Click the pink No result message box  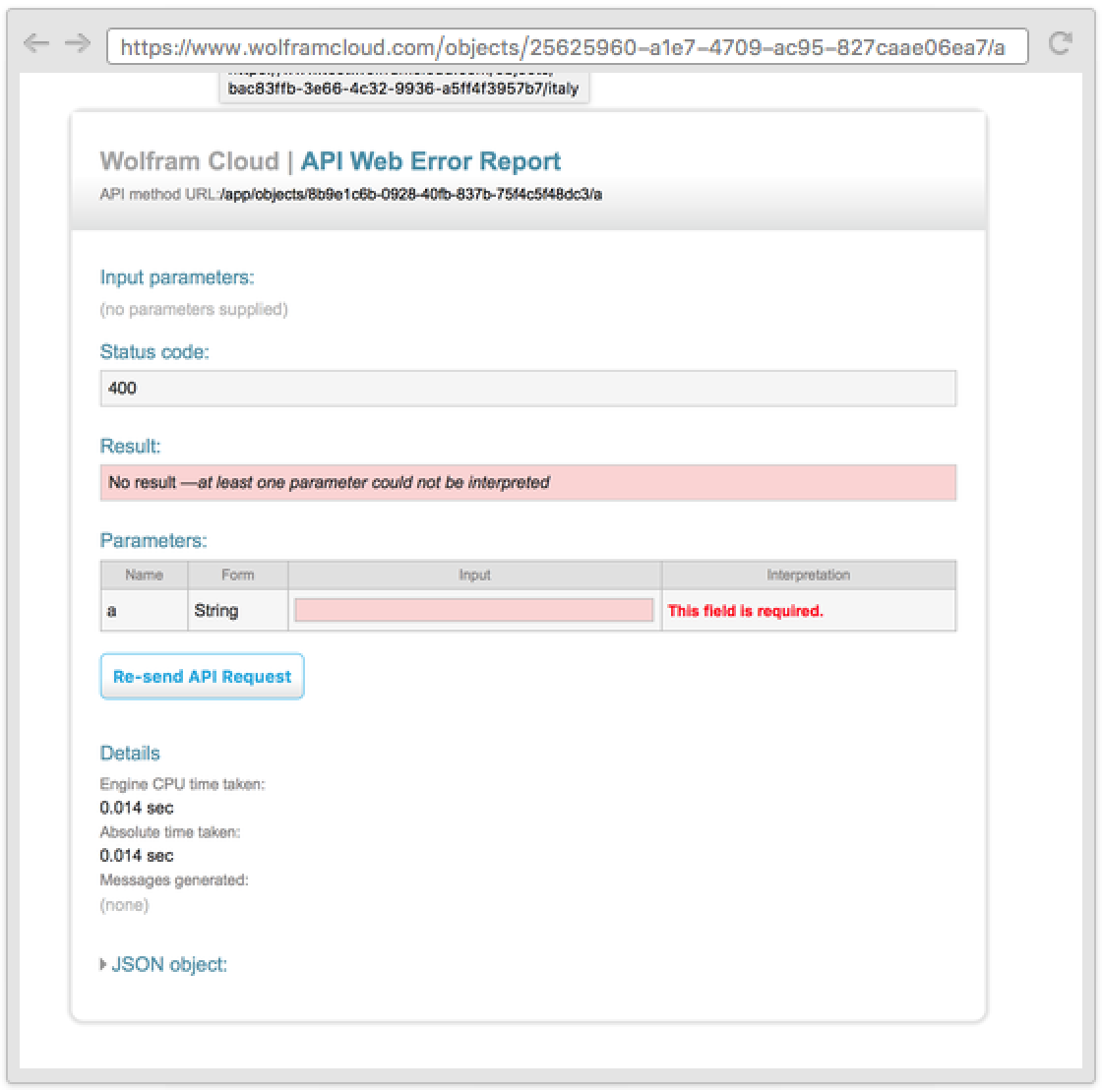(x=527, y=483)
